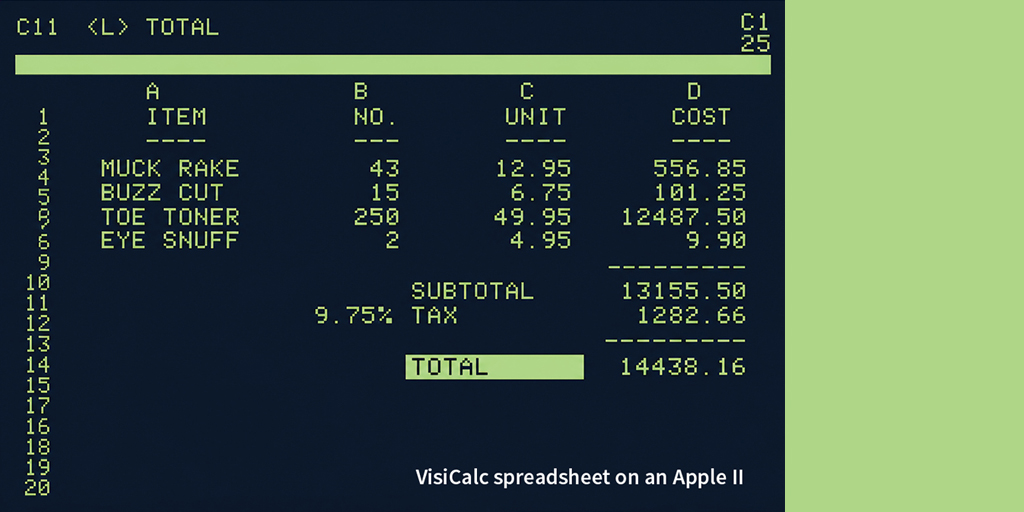Click the subtotal value 13155.50

pos(683,291)
